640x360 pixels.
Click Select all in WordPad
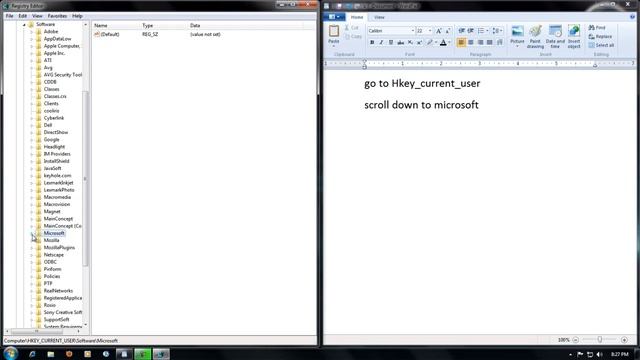(601, 45)
